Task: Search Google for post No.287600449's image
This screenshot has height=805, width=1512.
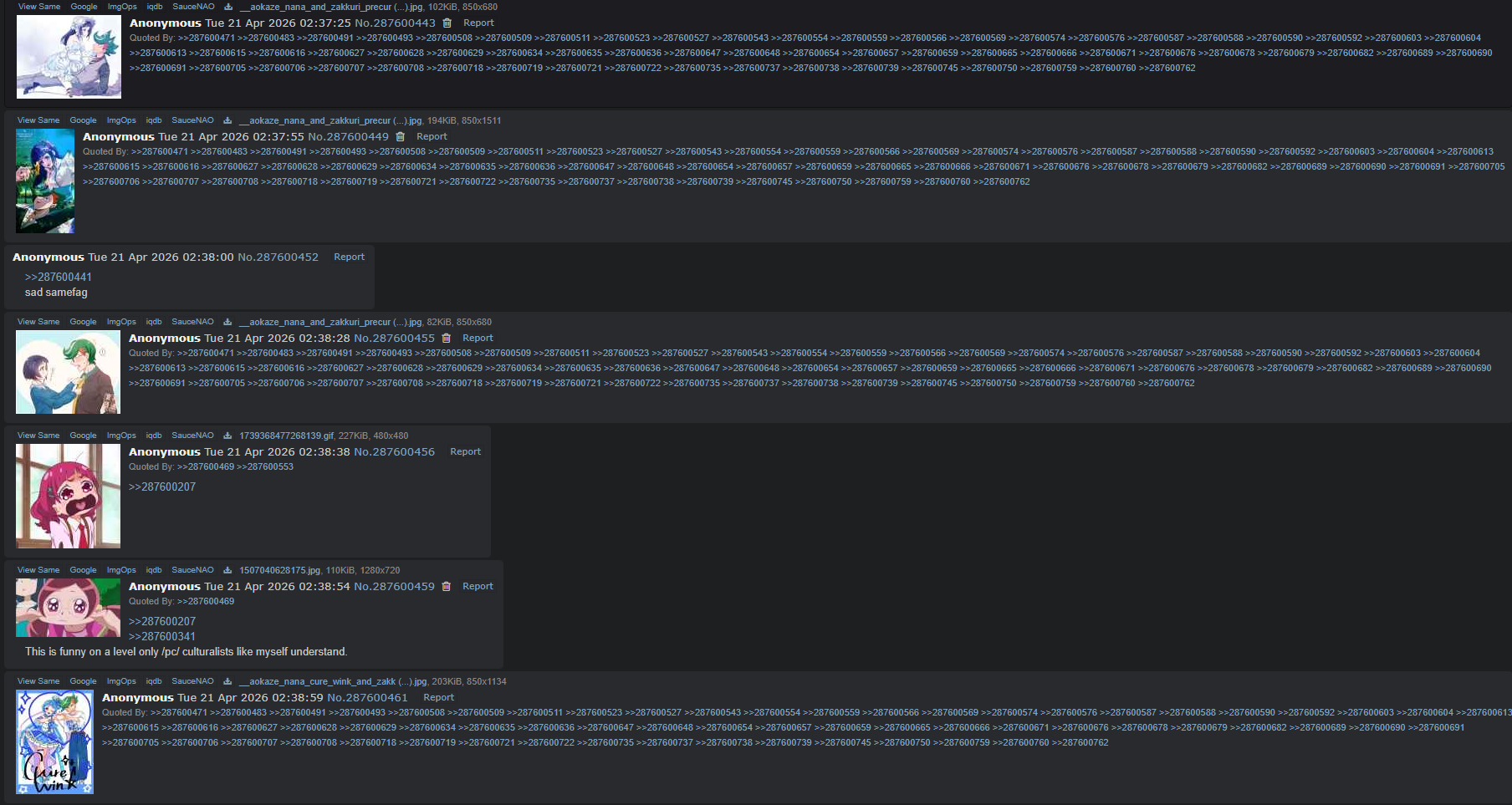Action: click(83, 120)
